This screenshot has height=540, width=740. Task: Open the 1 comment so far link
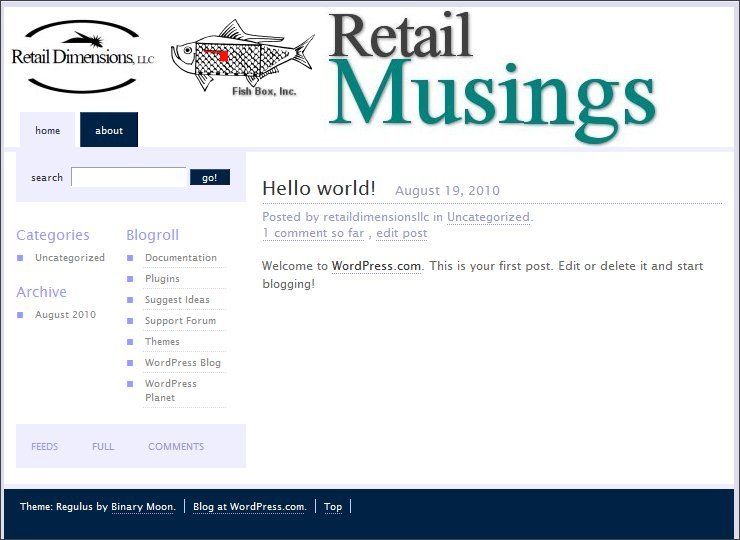(x=313, y=233)
